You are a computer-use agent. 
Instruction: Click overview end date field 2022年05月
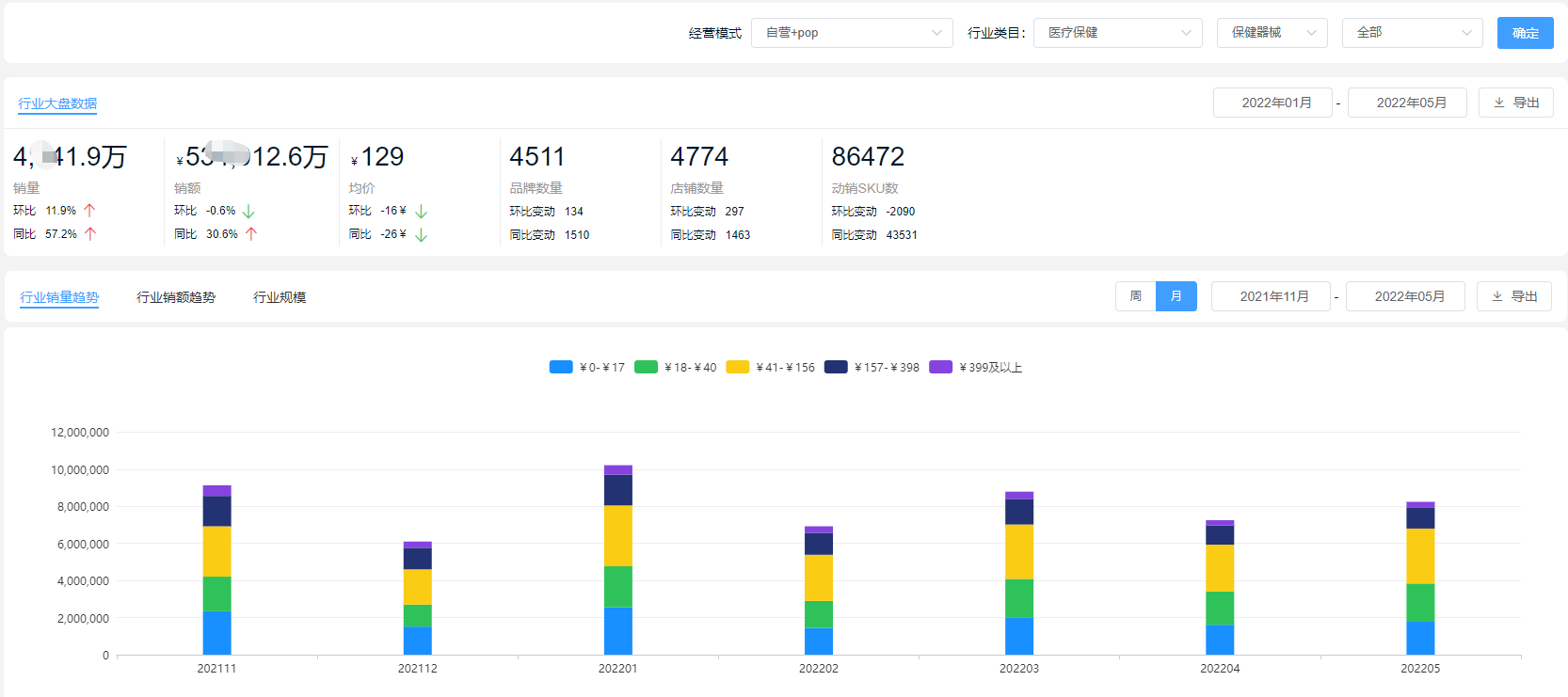click(x=1407, y=103)
